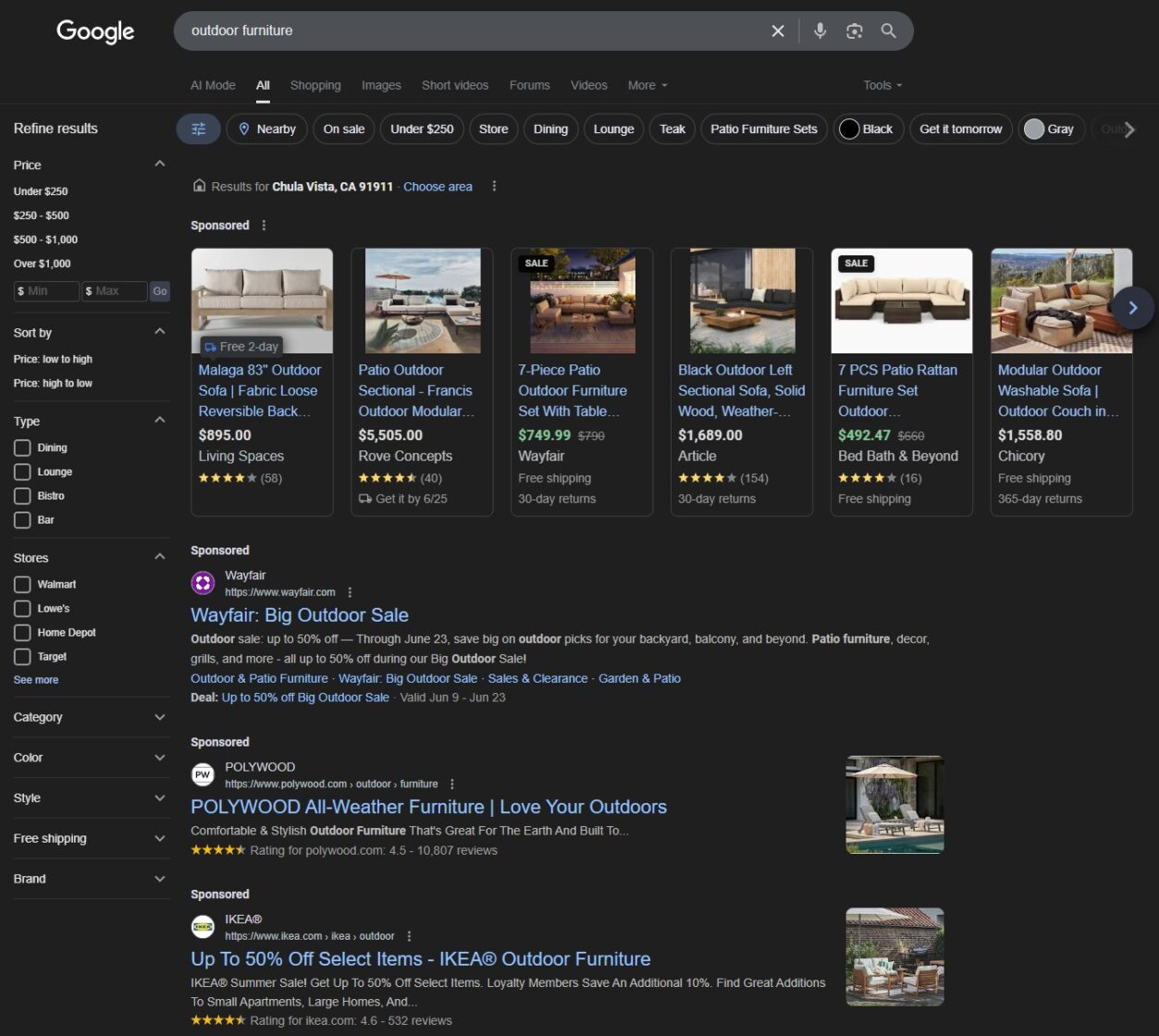The height and width of the screenshot is (1036, 1159).
Task: Check the Target store filter
Action: [x=22, y=657]
